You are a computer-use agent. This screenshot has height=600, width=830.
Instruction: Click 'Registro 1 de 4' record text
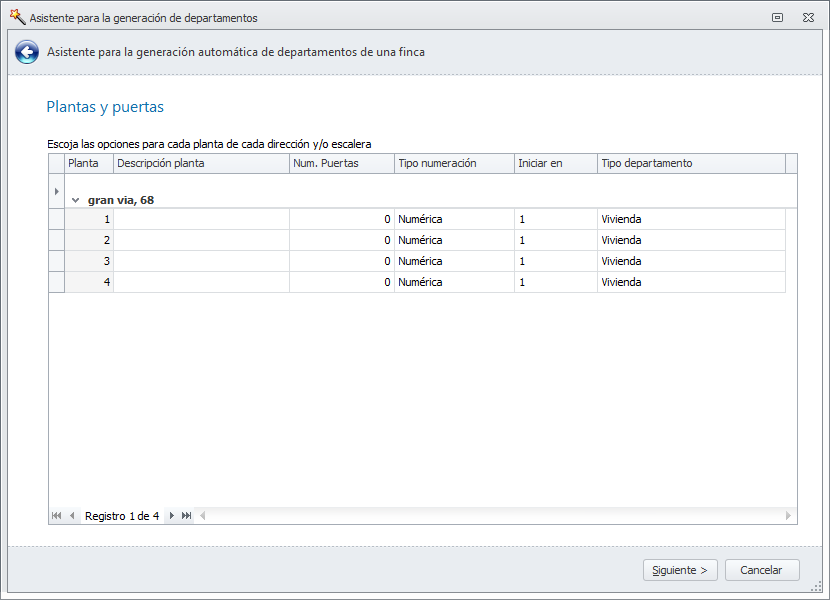pyautogui.click(x=122, y=516)
